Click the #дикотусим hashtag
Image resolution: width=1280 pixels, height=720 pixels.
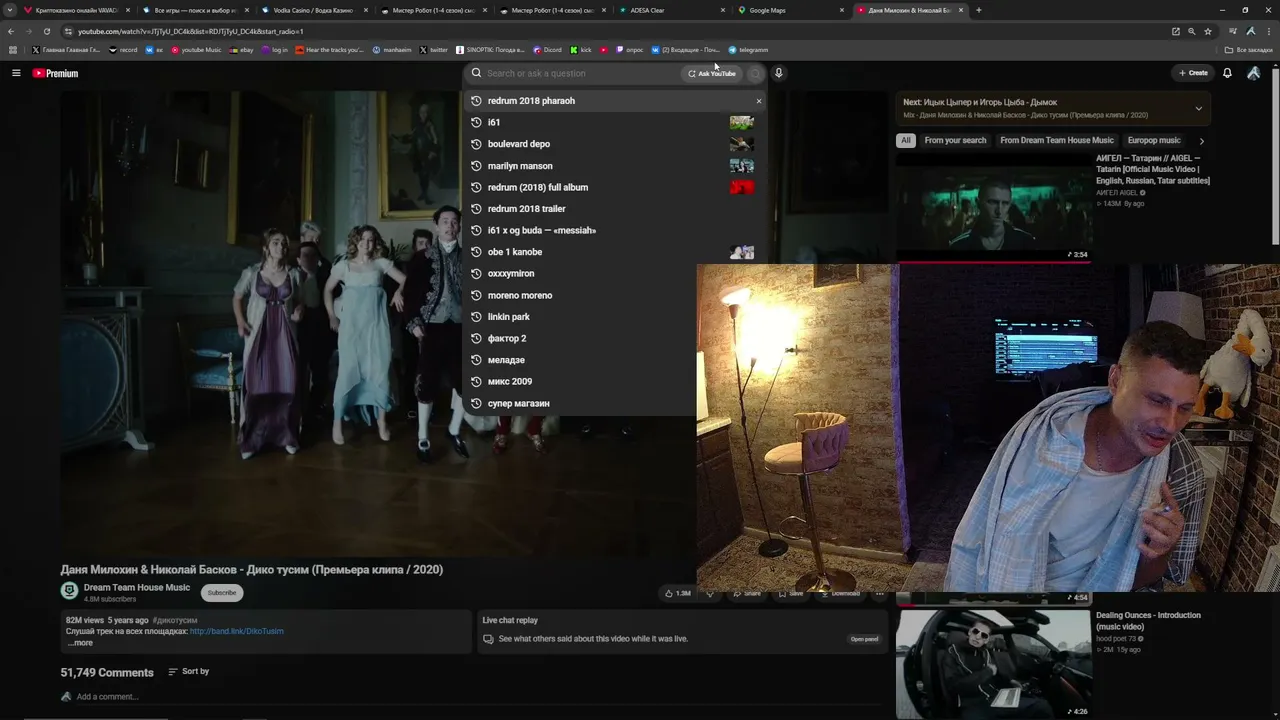175,620
